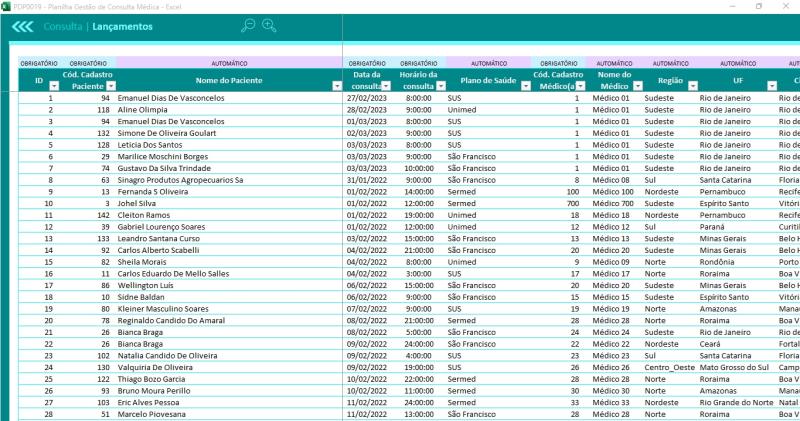Select cell Aline Olimpia
Screen dimensions: 800x421
tap(229, 110)
